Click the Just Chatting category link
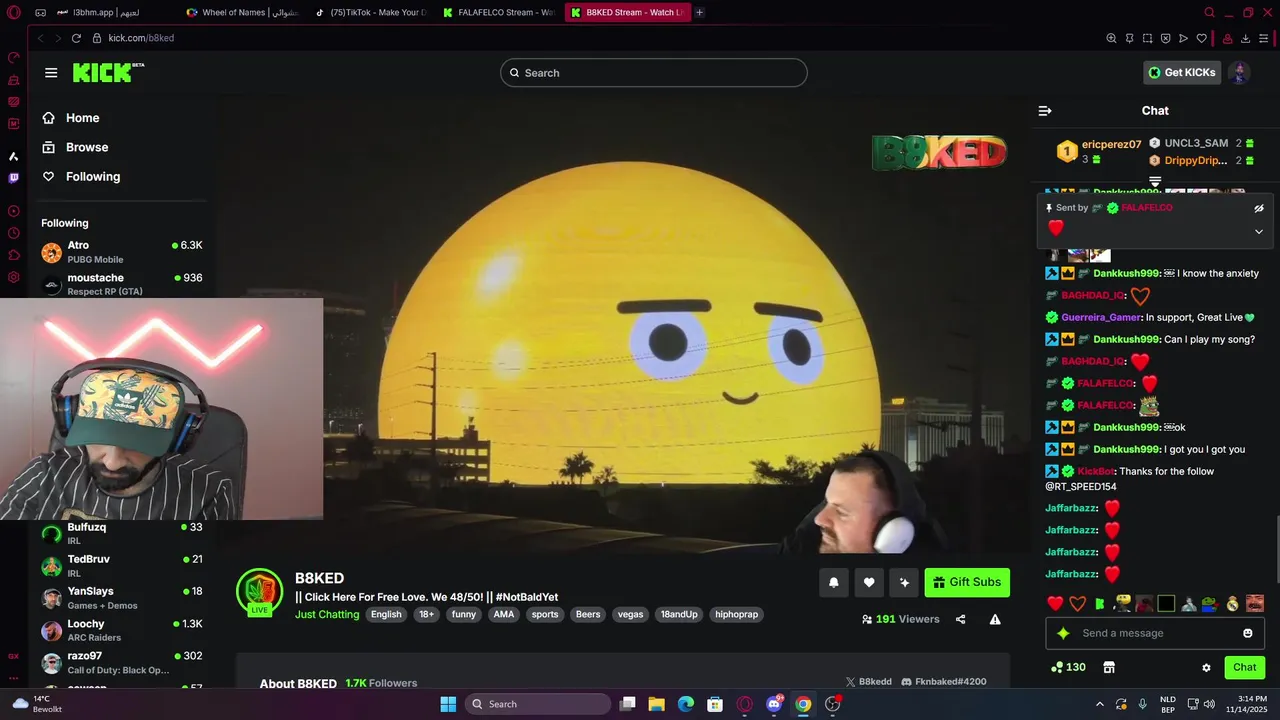 click(x=327, y=614)
